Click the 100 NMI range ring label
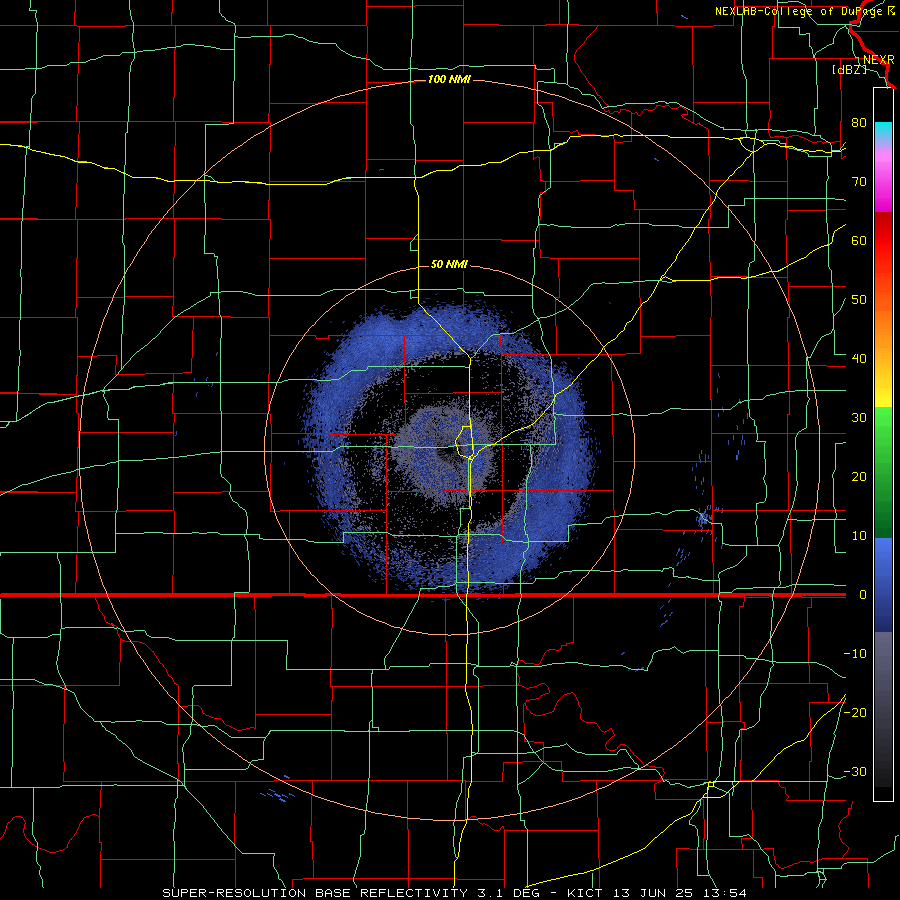This screenshot has height=900, width=900. pos(449,79)
